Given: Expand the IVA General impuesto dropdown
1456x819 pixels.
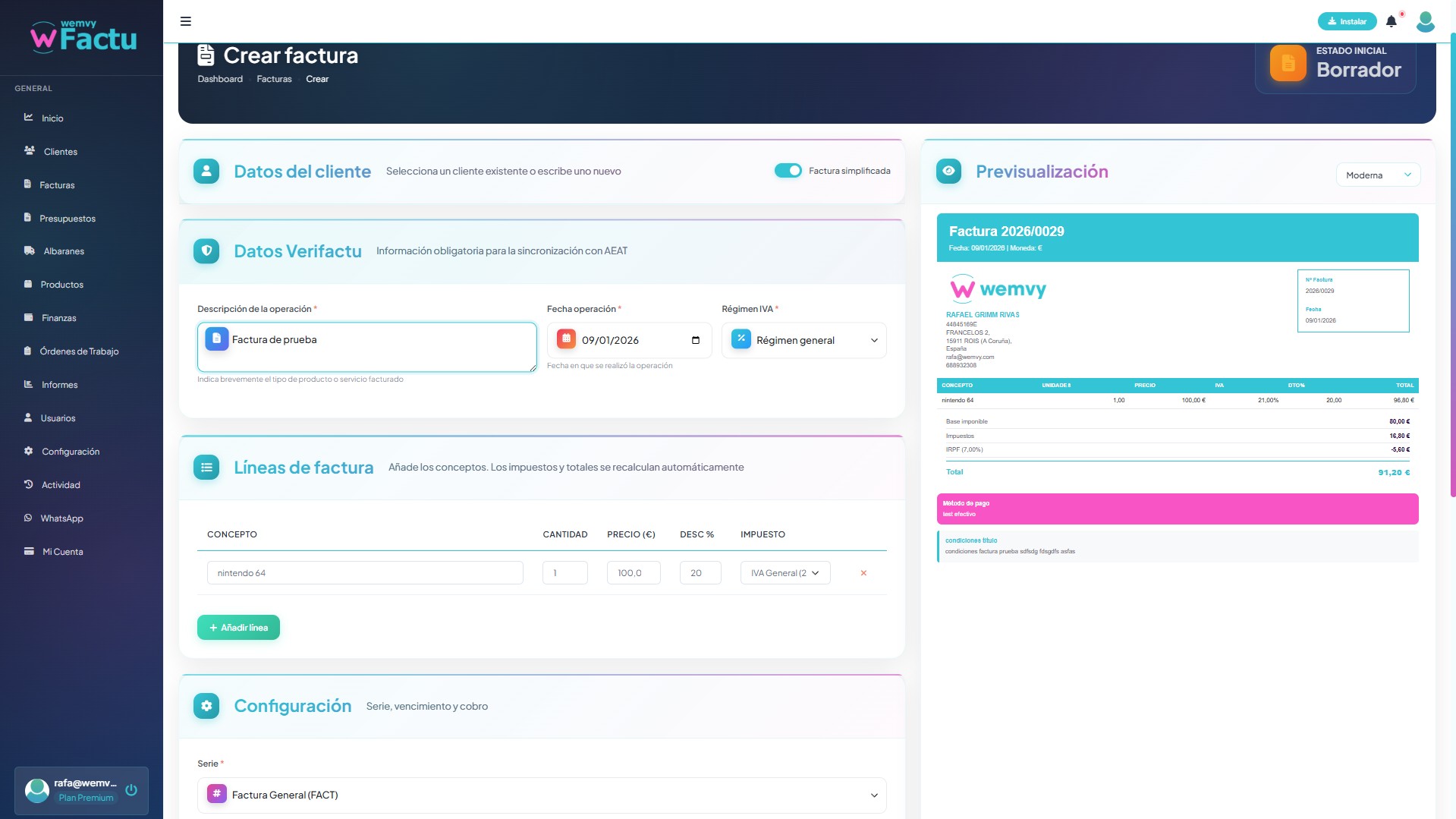Looking at the screenshot, I should (785, 573).
